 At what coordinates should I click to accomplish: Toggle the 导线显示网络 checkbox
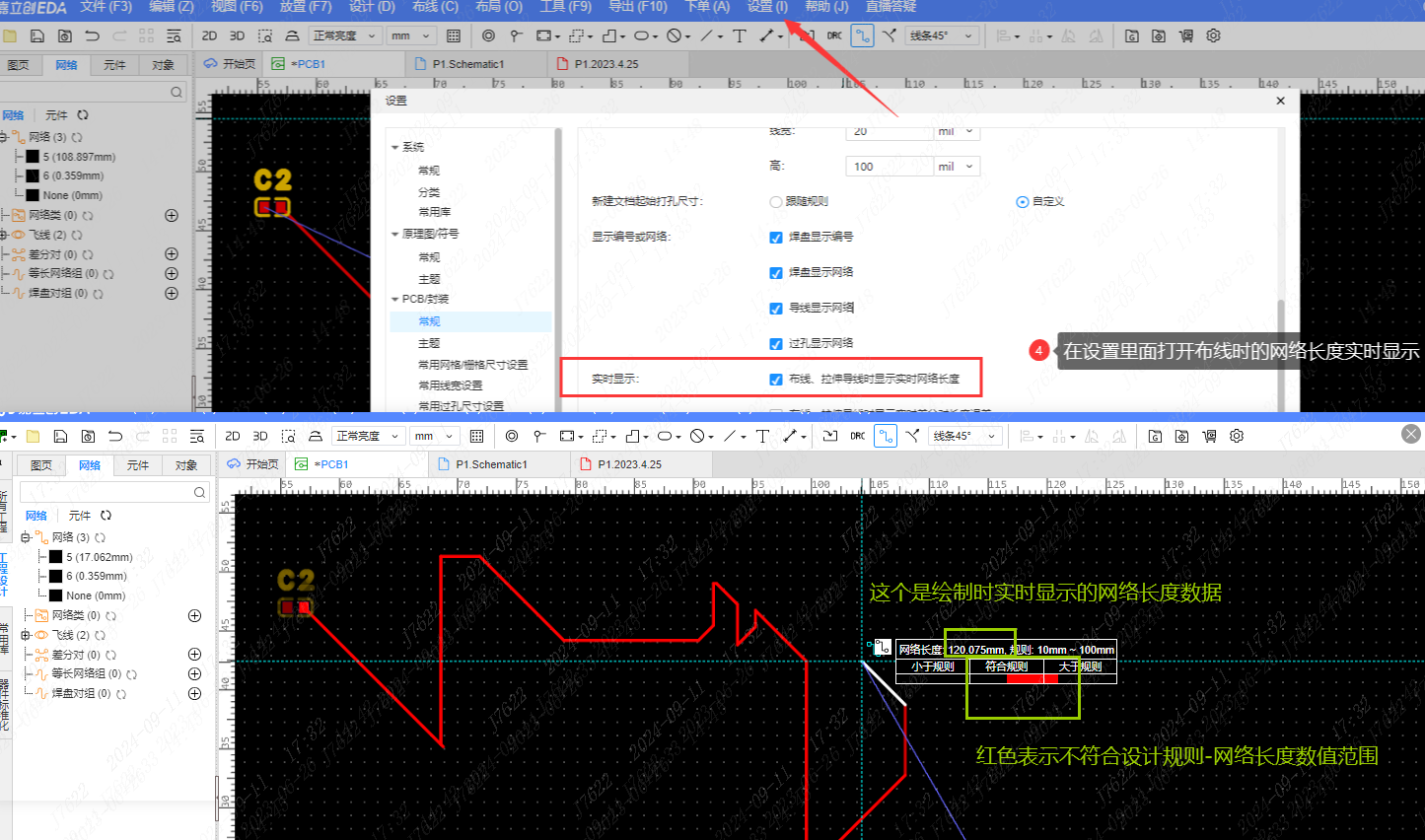[776, 309]
